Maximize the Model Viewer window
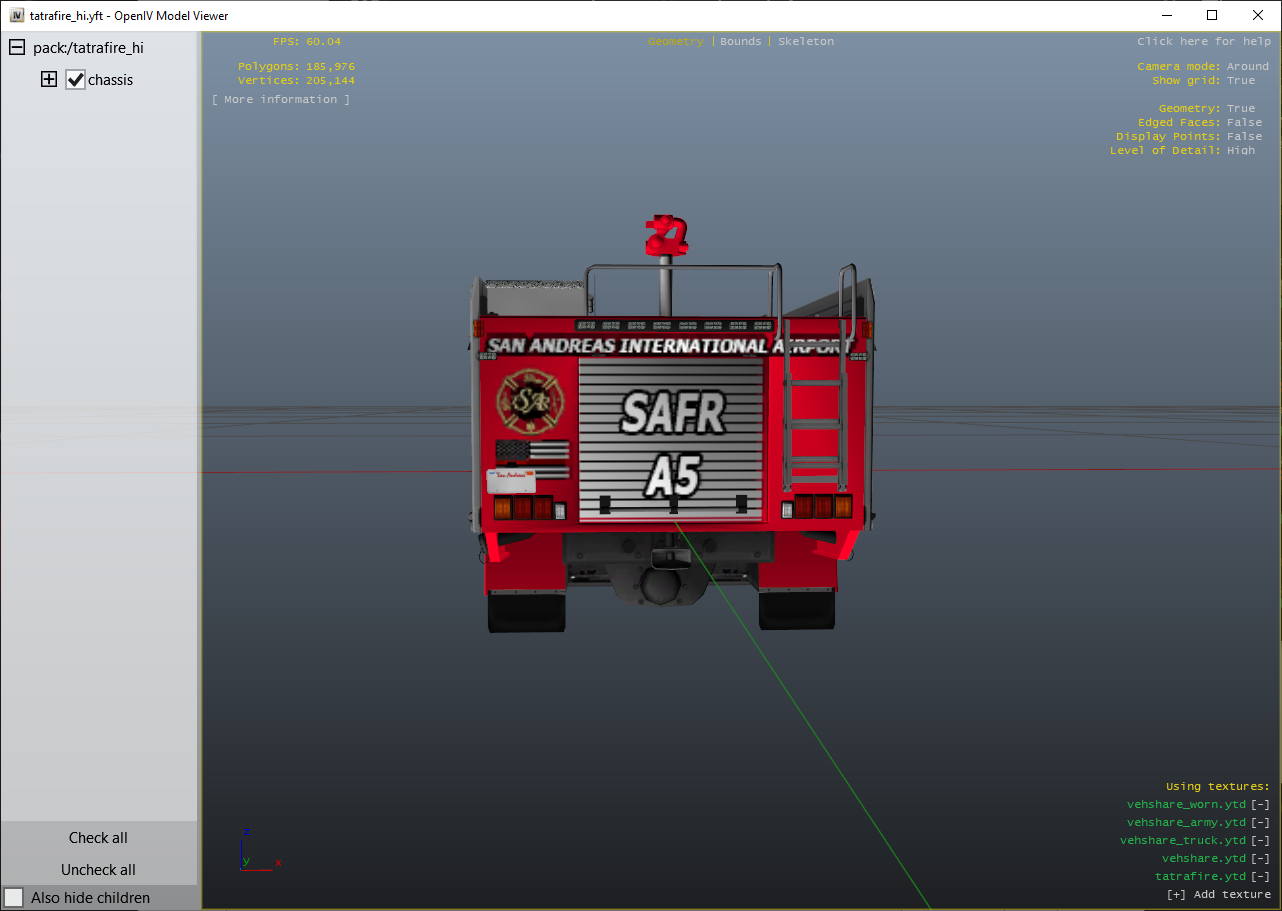The height and width of the screenshot is (911, 1282). (x=1212, y=16)
